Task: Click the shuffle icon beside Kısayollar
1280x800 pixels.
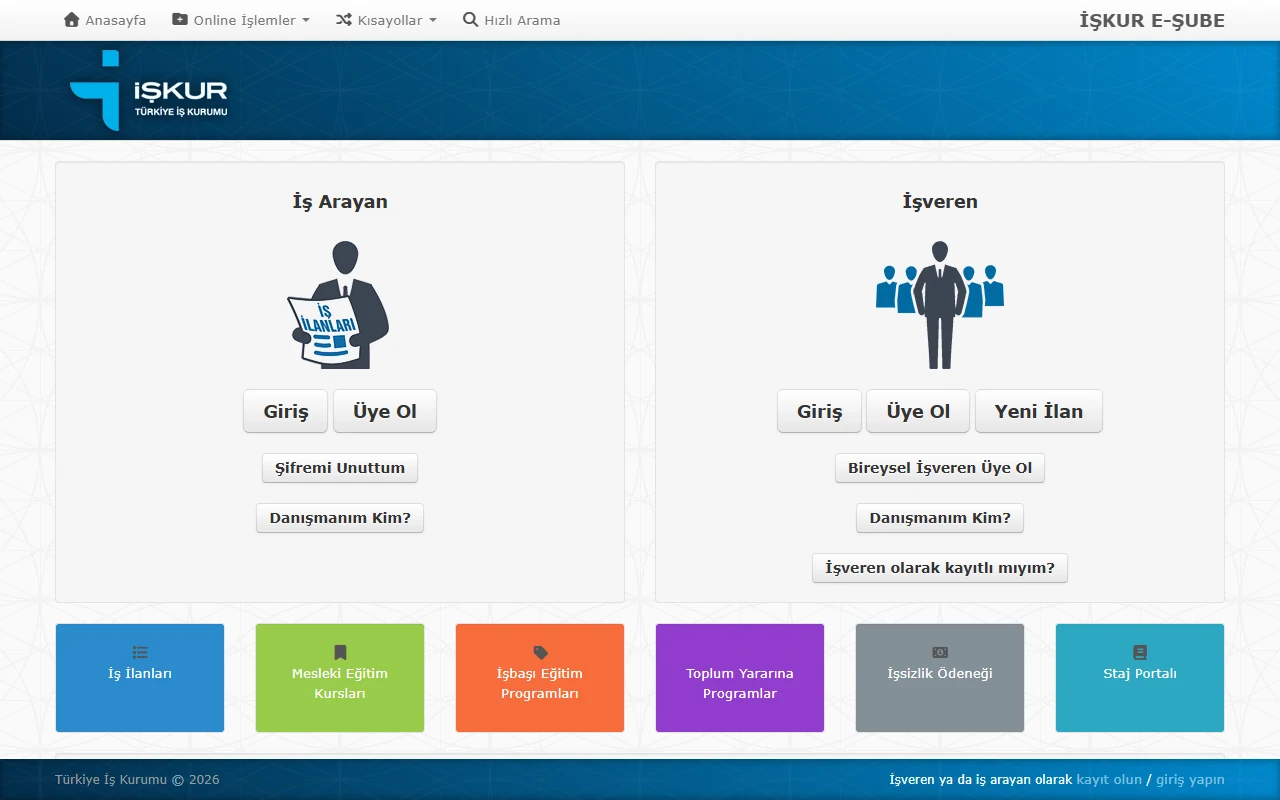Action: tap(343, 20)
